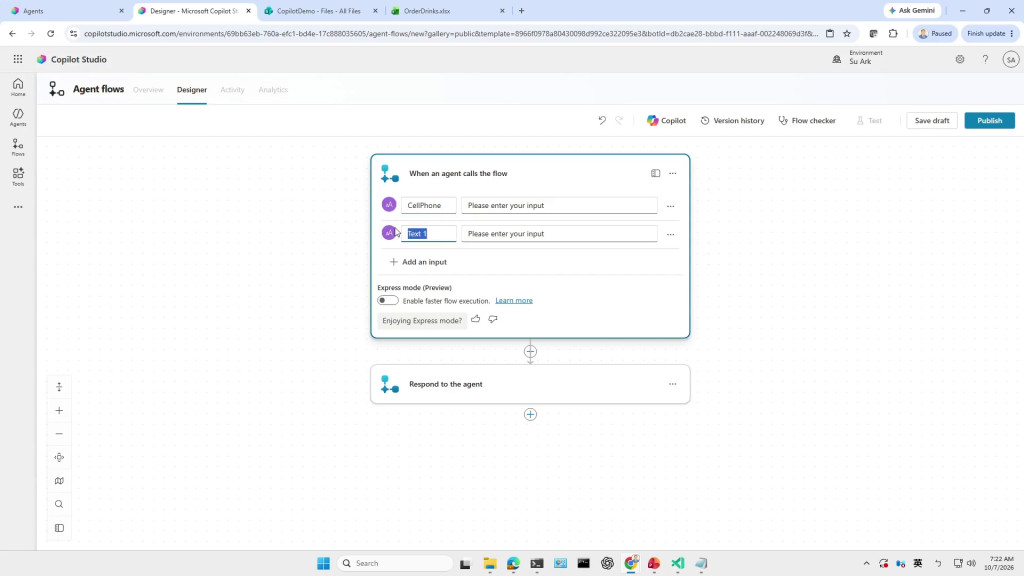Run the Flow checker

807,120
